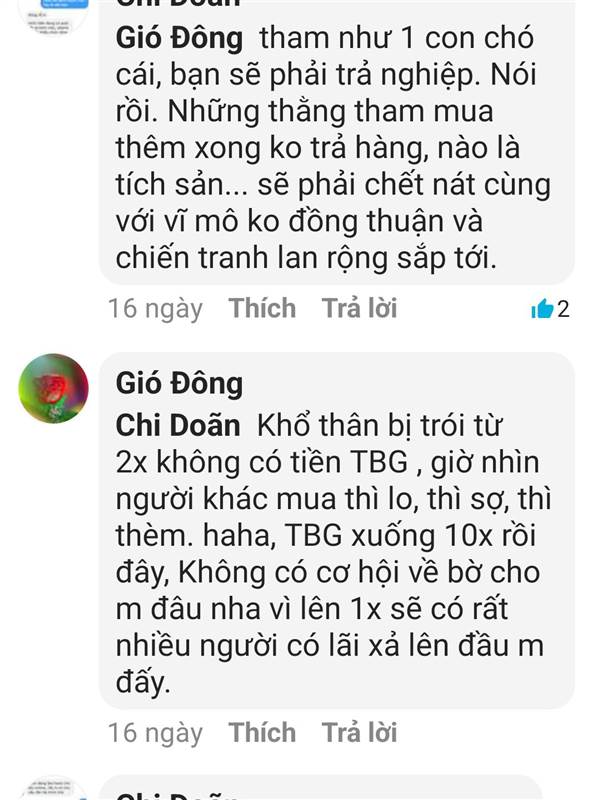Viewport: 600px width, 800px height.
Task: Open the cut-off Chi Doãn name at the top
Action: point(178,3)
